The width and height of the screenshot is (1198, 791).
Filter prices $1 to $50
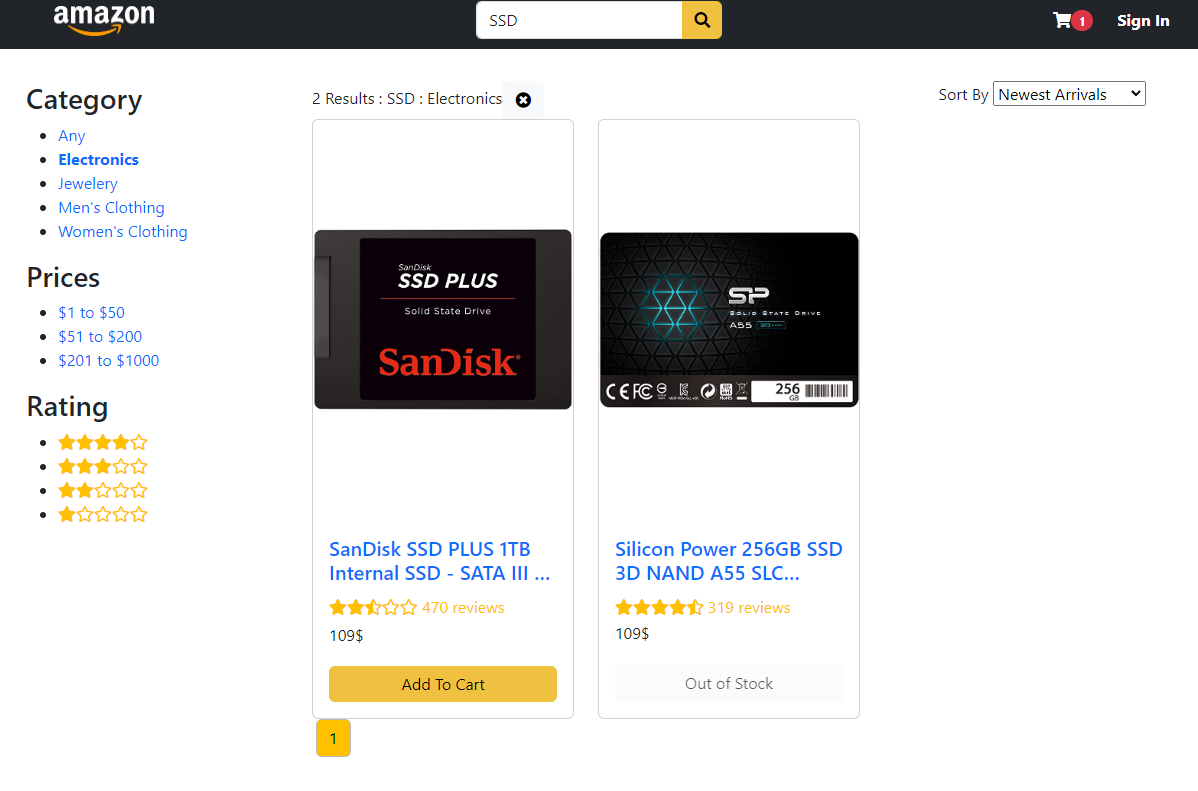[92, 313]
